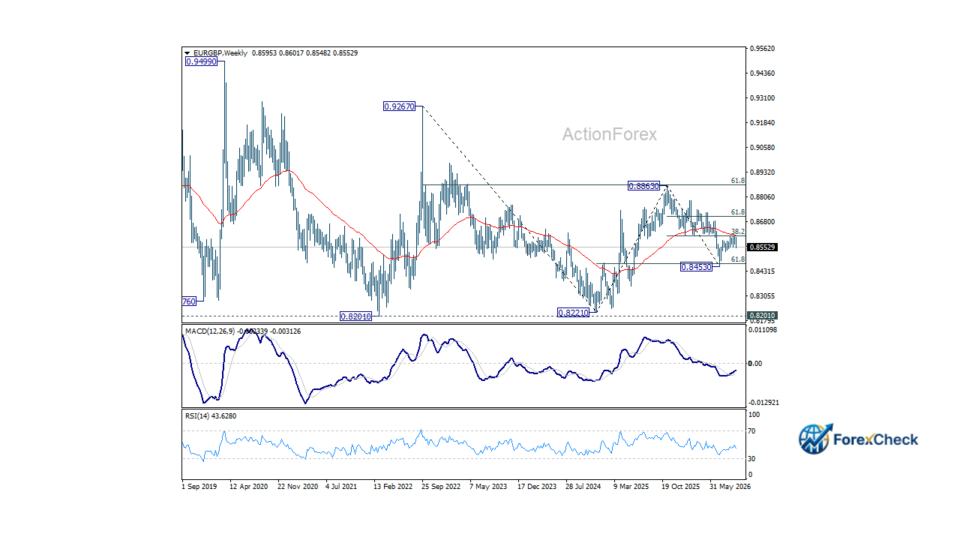Click the 22 Nov 2020 date label
Image resolution: width=960 pixels, height=540 pixels.
(298, 487)
